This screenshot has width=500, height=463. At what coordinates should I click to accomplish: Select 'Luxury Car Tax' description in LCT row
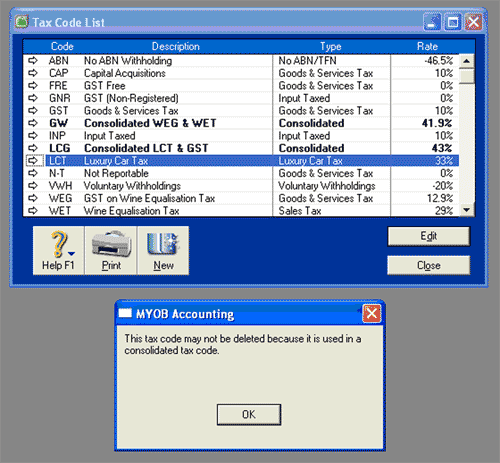[x=116, y=161]
